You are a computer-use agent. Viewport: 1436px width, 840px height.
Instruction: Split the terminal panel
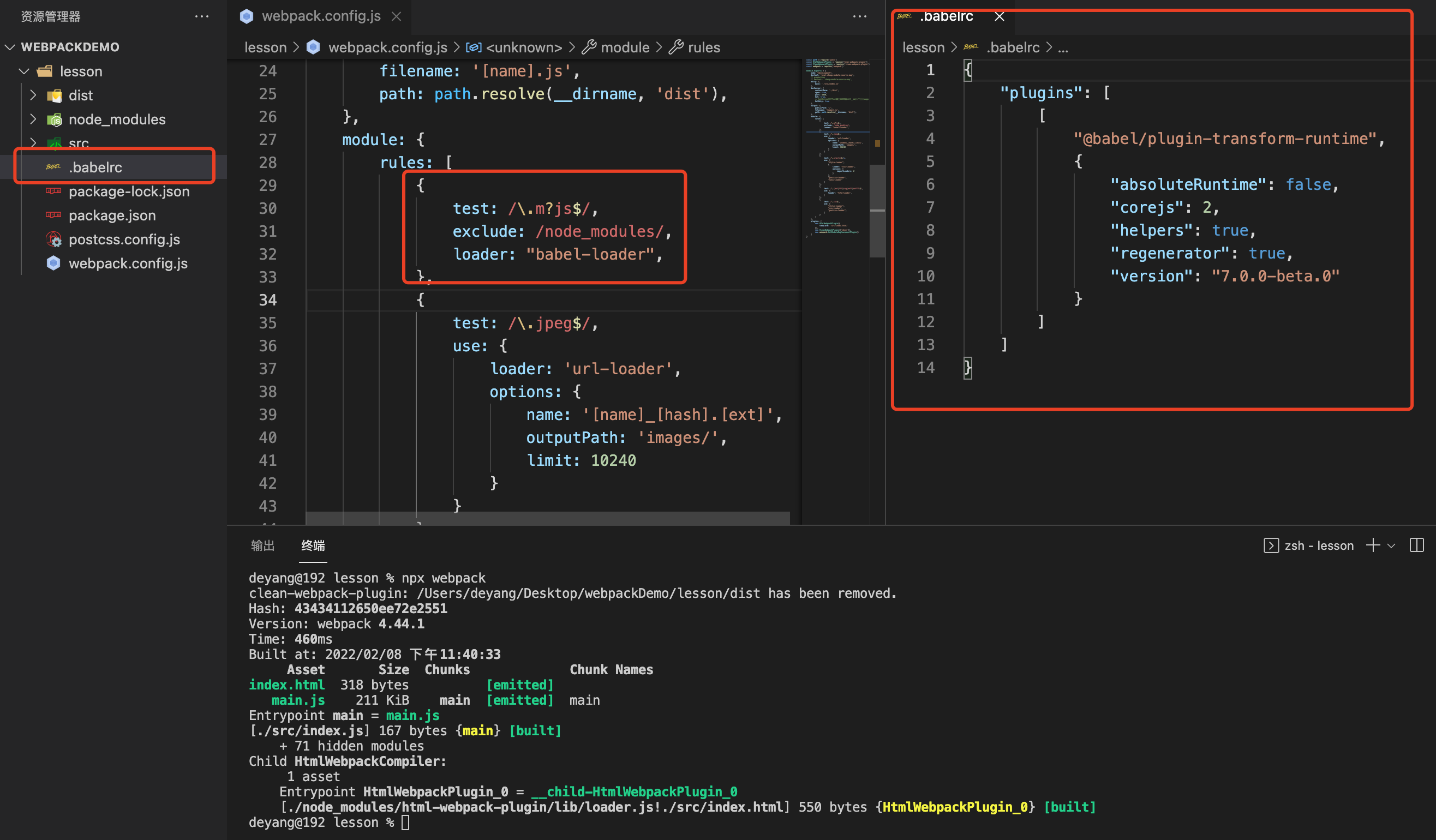tap(1416, 545)
